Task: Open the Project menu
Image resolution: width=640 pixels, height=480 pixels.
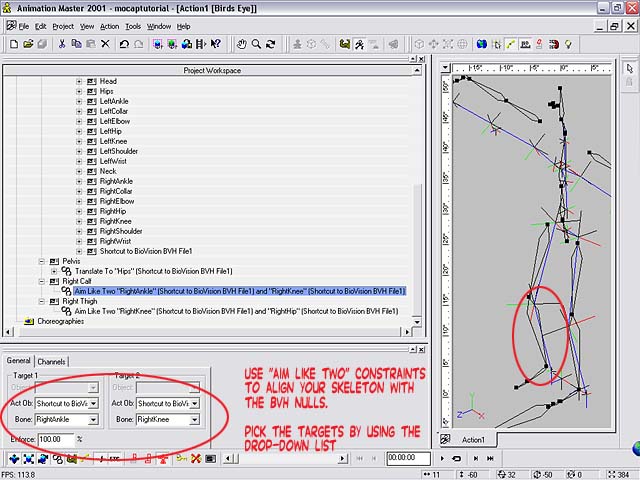Action: coord(63,26)
